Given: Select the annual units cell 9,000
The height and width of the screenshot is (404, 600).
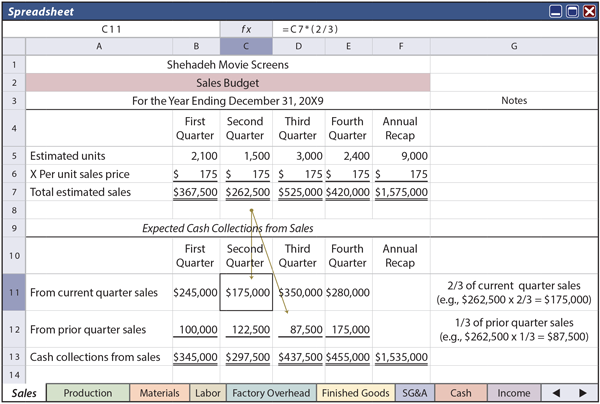Looking at the screenshot, I should [401, 156].
